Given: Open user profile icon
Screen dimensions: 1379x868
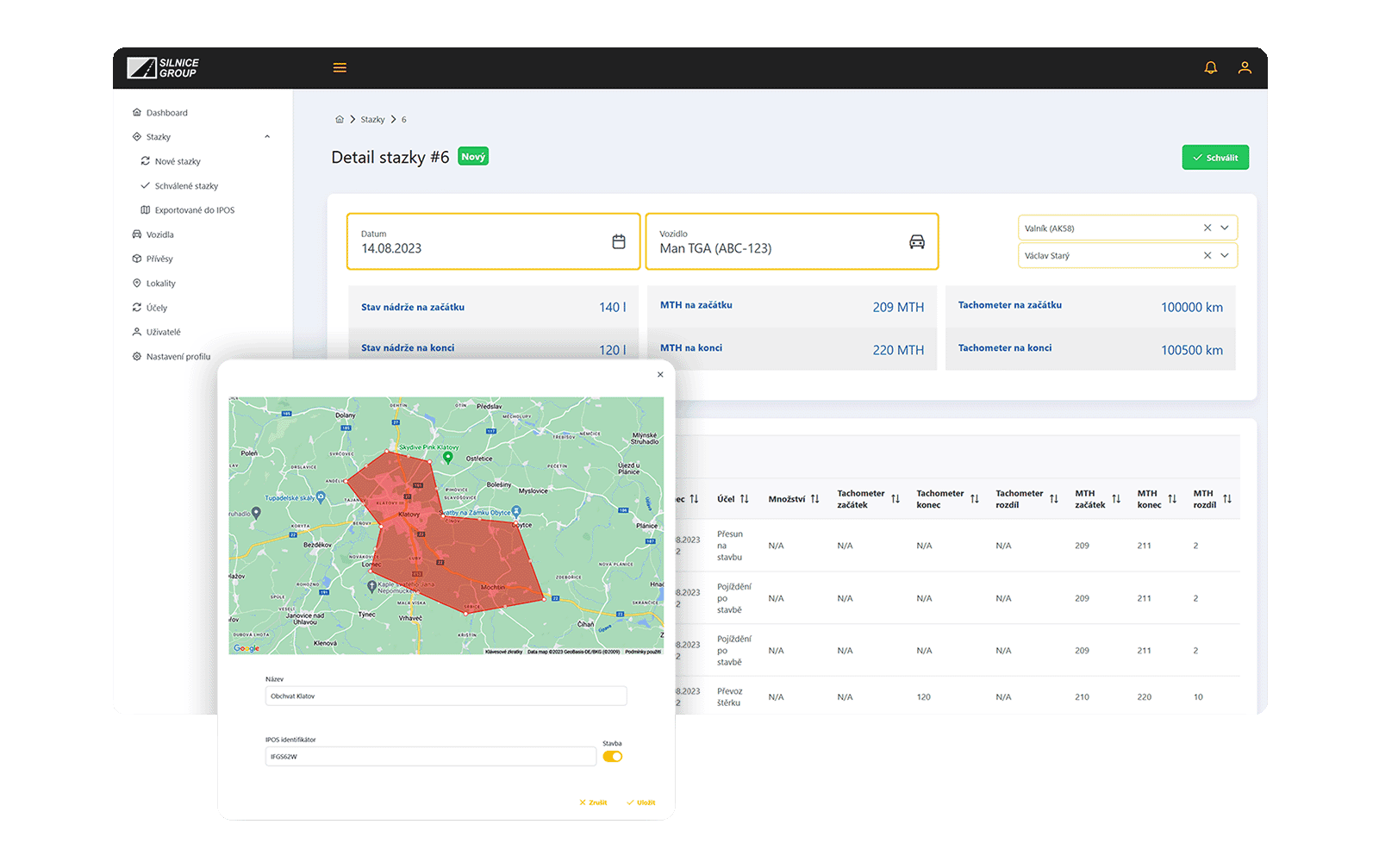Looking at the screenshot, I should [x=1245, y=67].
